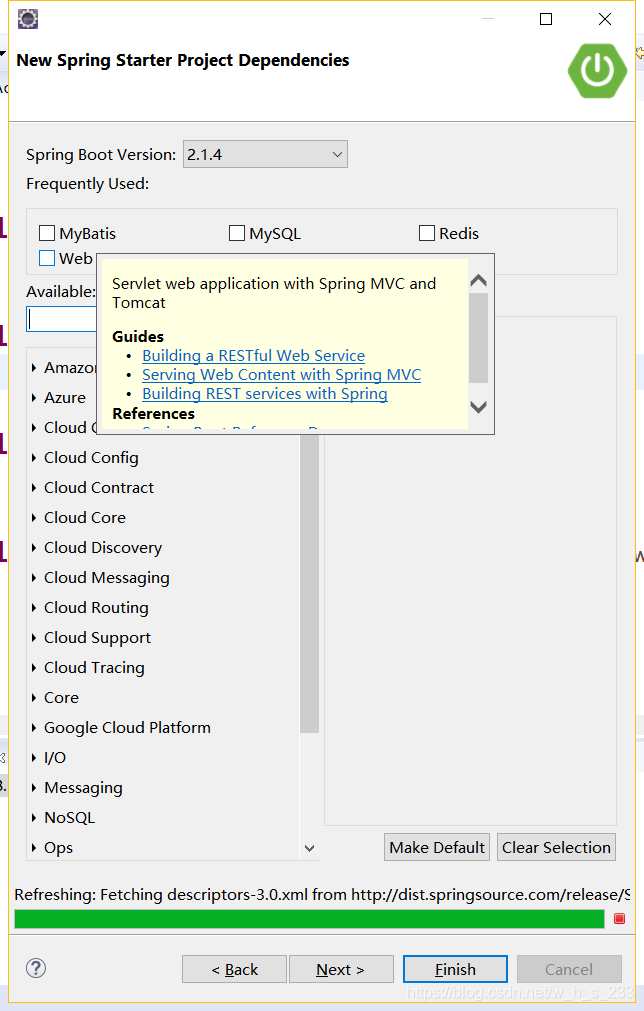Open Building a RESTful Web Service guide
644x1011 pixels.
click(x=253, y=356)
